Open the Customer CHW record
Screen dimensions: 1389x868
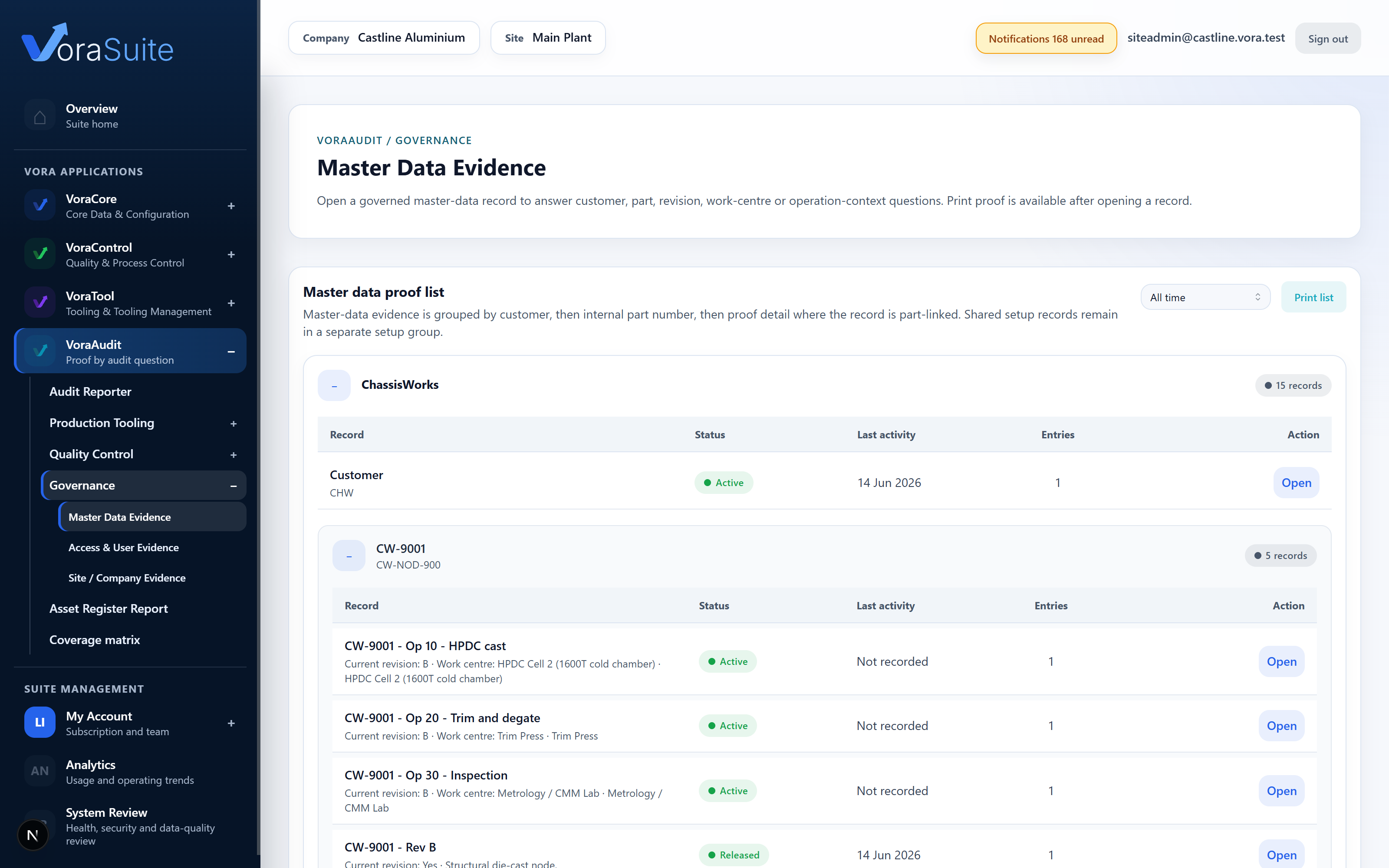click(x=1297, y=483)
